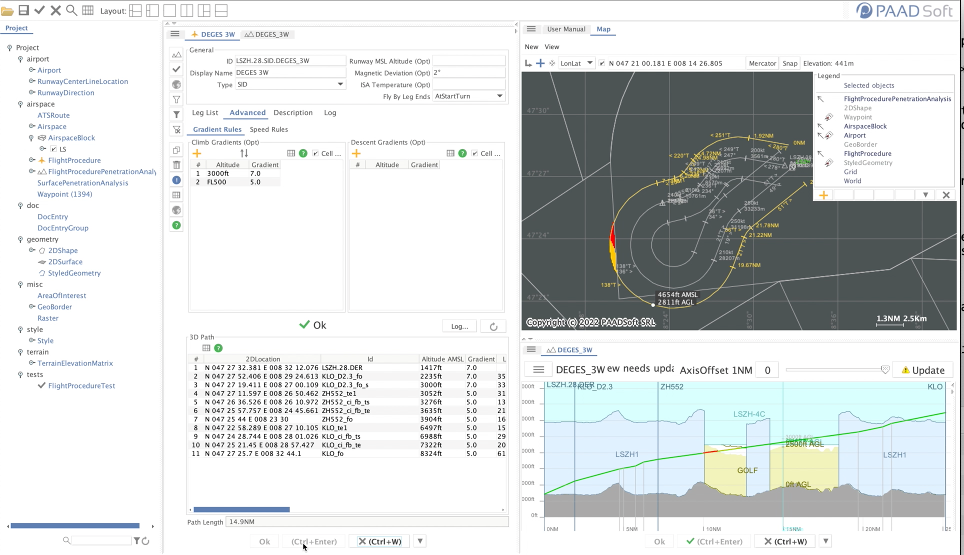964x555 pixels.
Task: Click the copy icon in editor sidebar
Action: tap(176, 150)
